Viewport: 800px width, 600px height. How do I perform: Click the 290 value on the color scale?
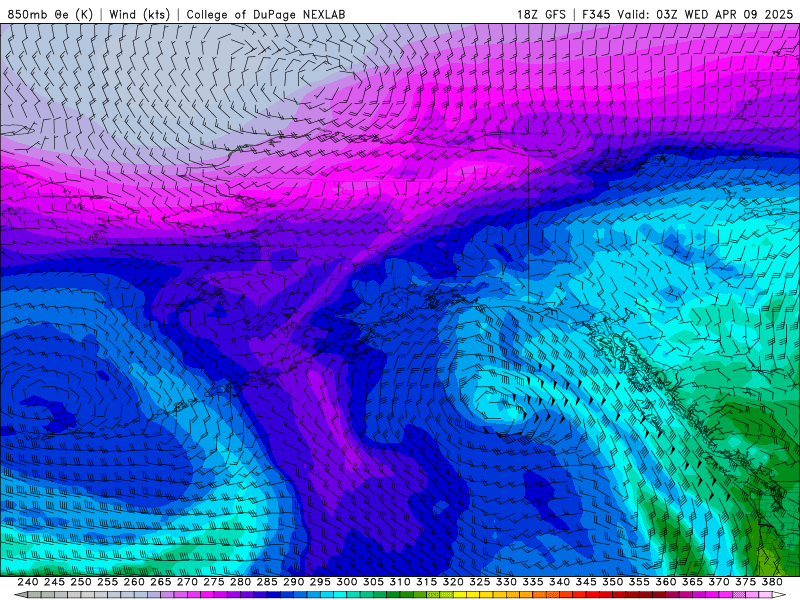pos(294,582)
